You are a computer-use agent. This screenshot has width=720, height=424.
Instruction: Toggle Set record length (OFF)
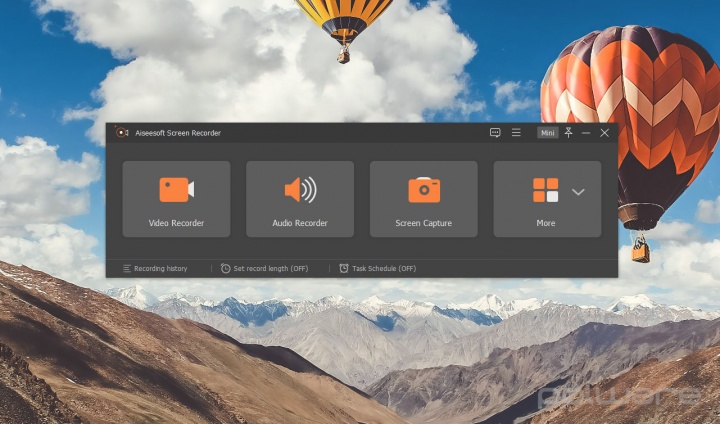pyautogui.click(x=271, y=269)
